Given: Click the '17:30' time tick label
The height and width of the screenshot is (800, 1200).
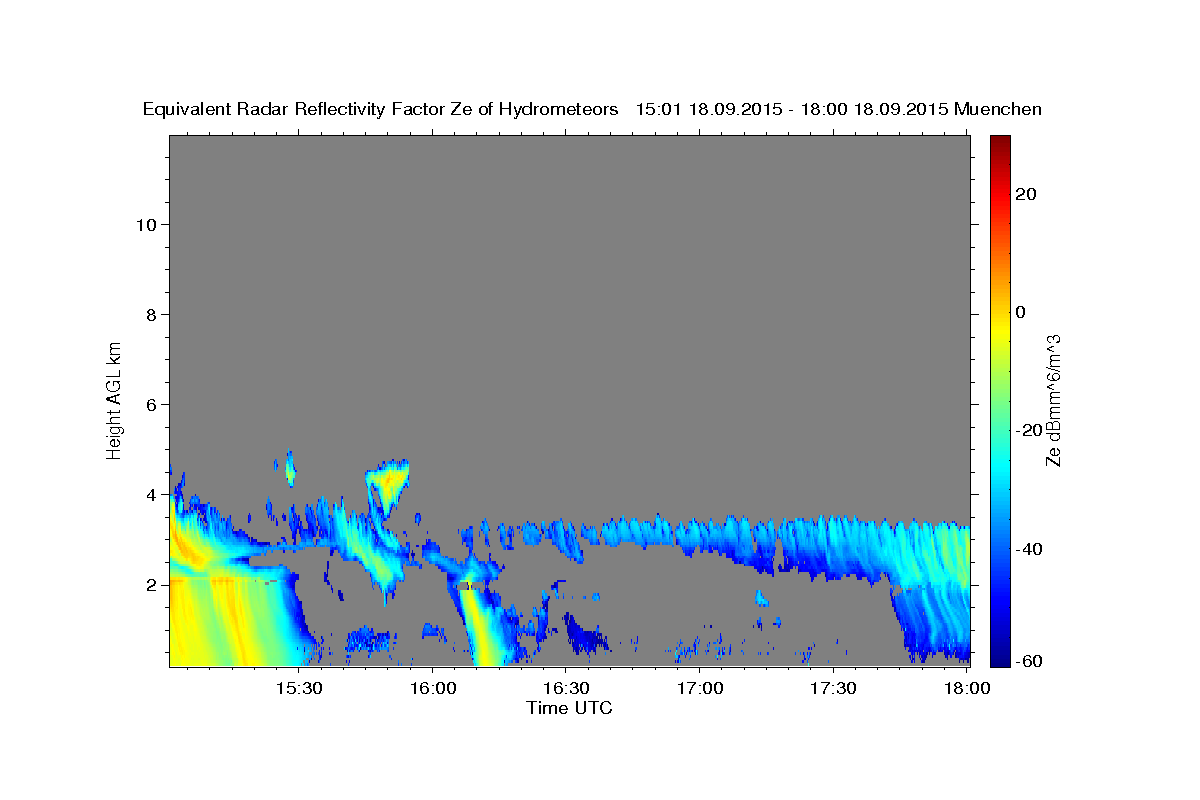Looking at the screenshot, I should 833,689.
